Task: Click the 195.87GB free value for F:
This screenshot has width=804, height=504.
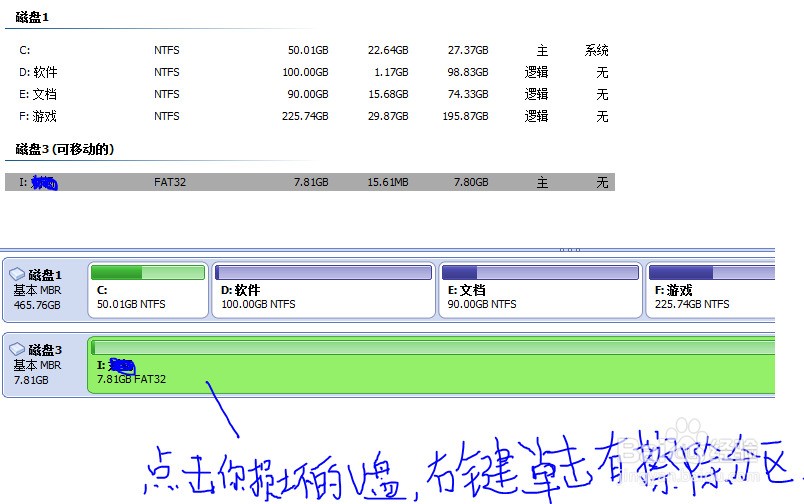Action: pyautogui.click(x=465, y=116)
